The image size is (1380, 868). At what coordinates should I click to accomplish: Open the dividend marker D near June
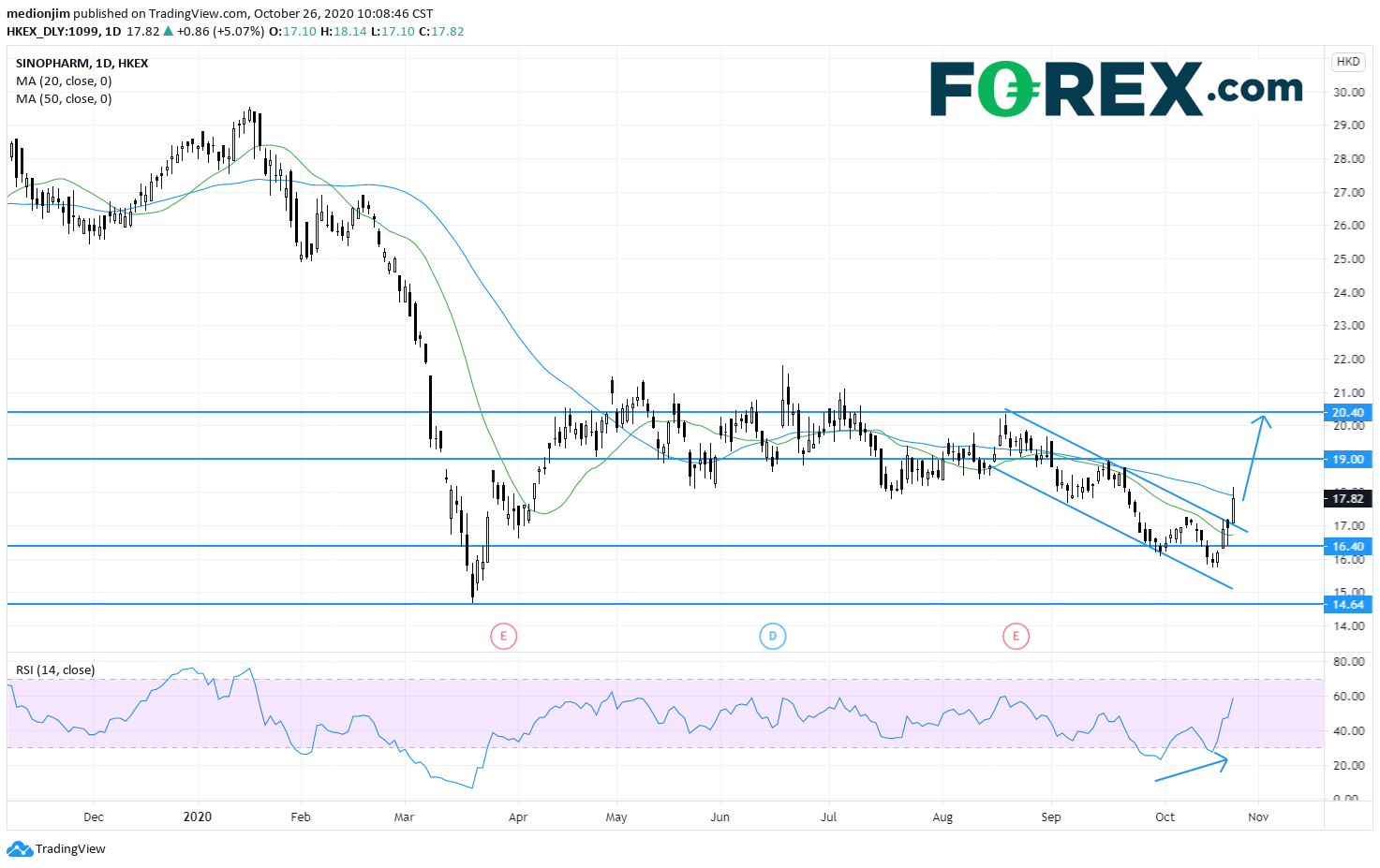click(x=772, y=637)
